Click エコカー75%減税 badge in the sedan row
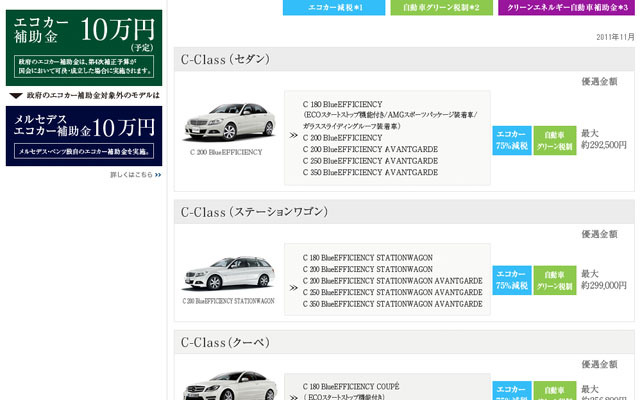Screen dimensions: 640x400 click(512, 140)
